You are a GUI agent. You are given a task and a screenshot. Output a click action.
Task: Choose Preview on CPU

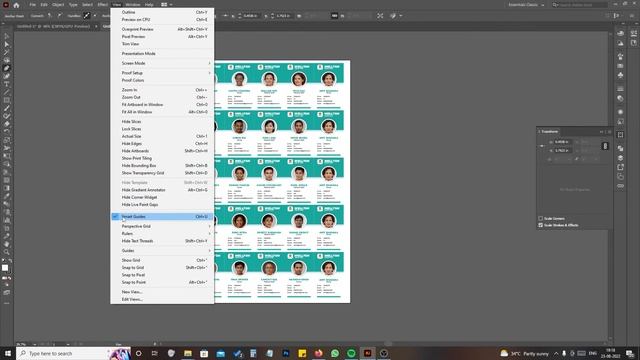pos(162,20)
